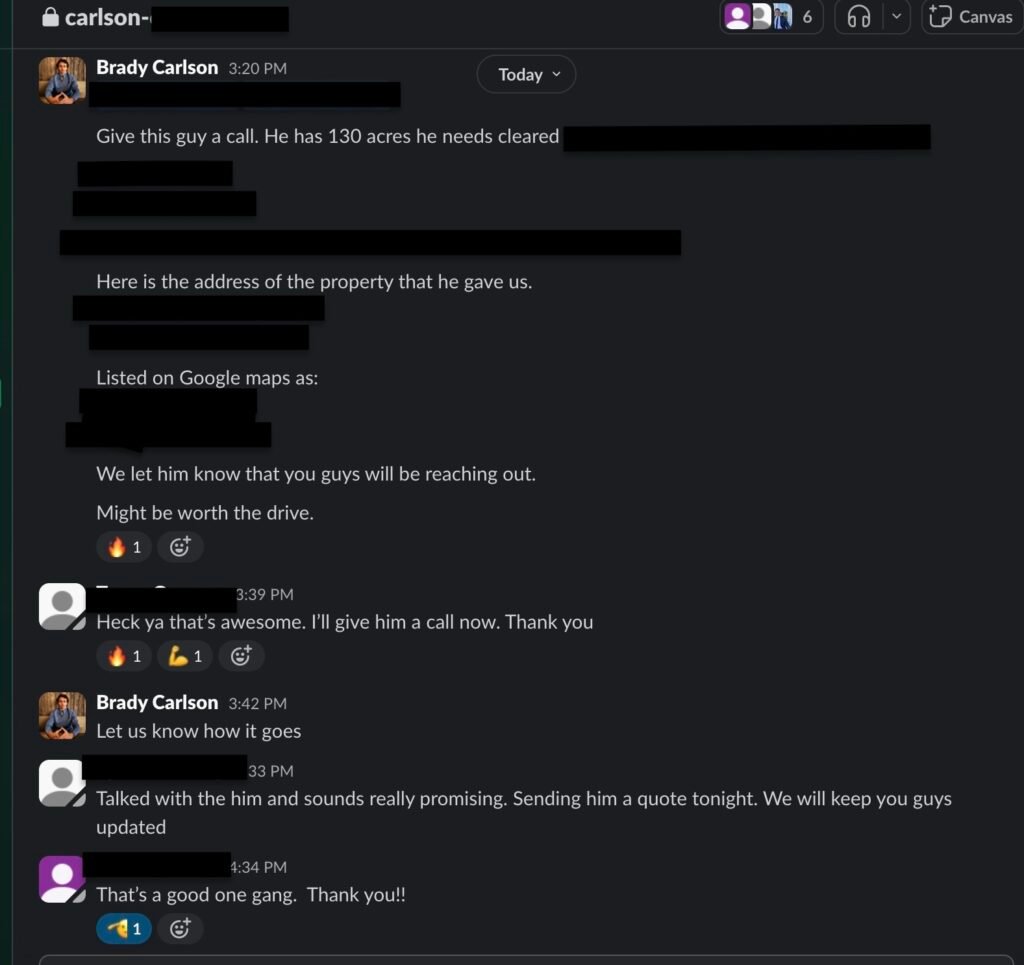Image resolution: width=1024 pixels, height=965 pixels.
Task: Toggle flexed bicep reaction on 3:39 PM reply
Action: pyautogui.click(x=185, y=656)
